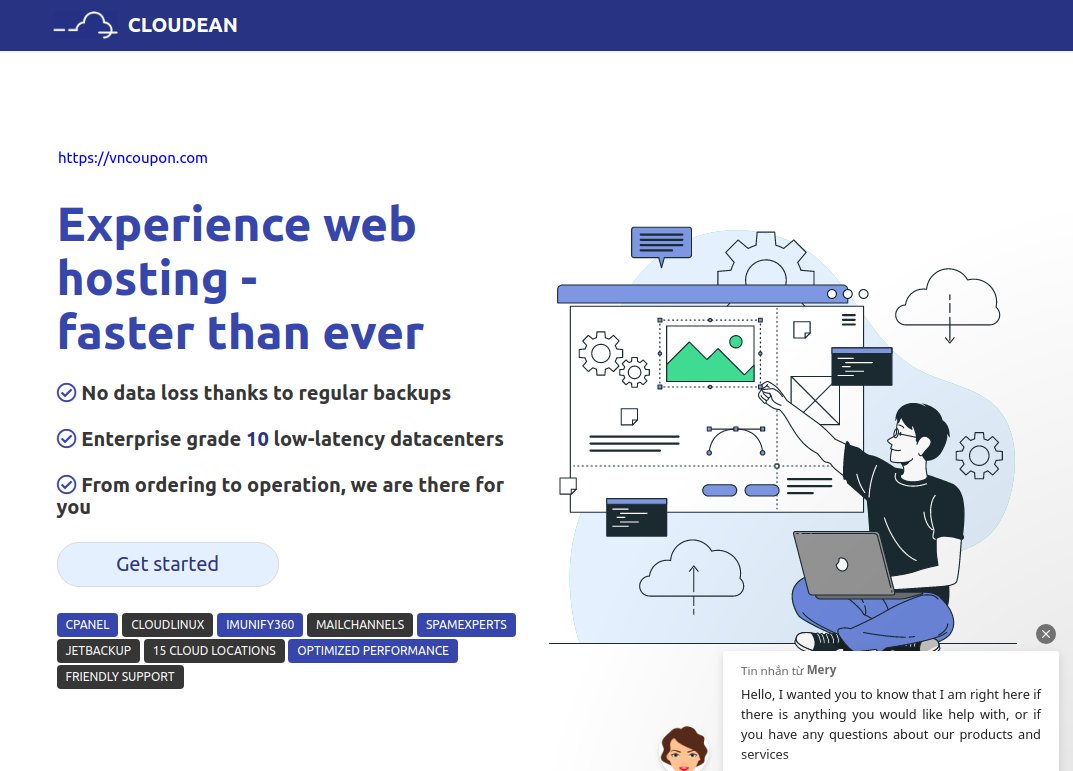Open the OPTIMIZED PERFORMANCE tag details
Viewport: 1073px width, 771px height.
[x=373, y=650]
